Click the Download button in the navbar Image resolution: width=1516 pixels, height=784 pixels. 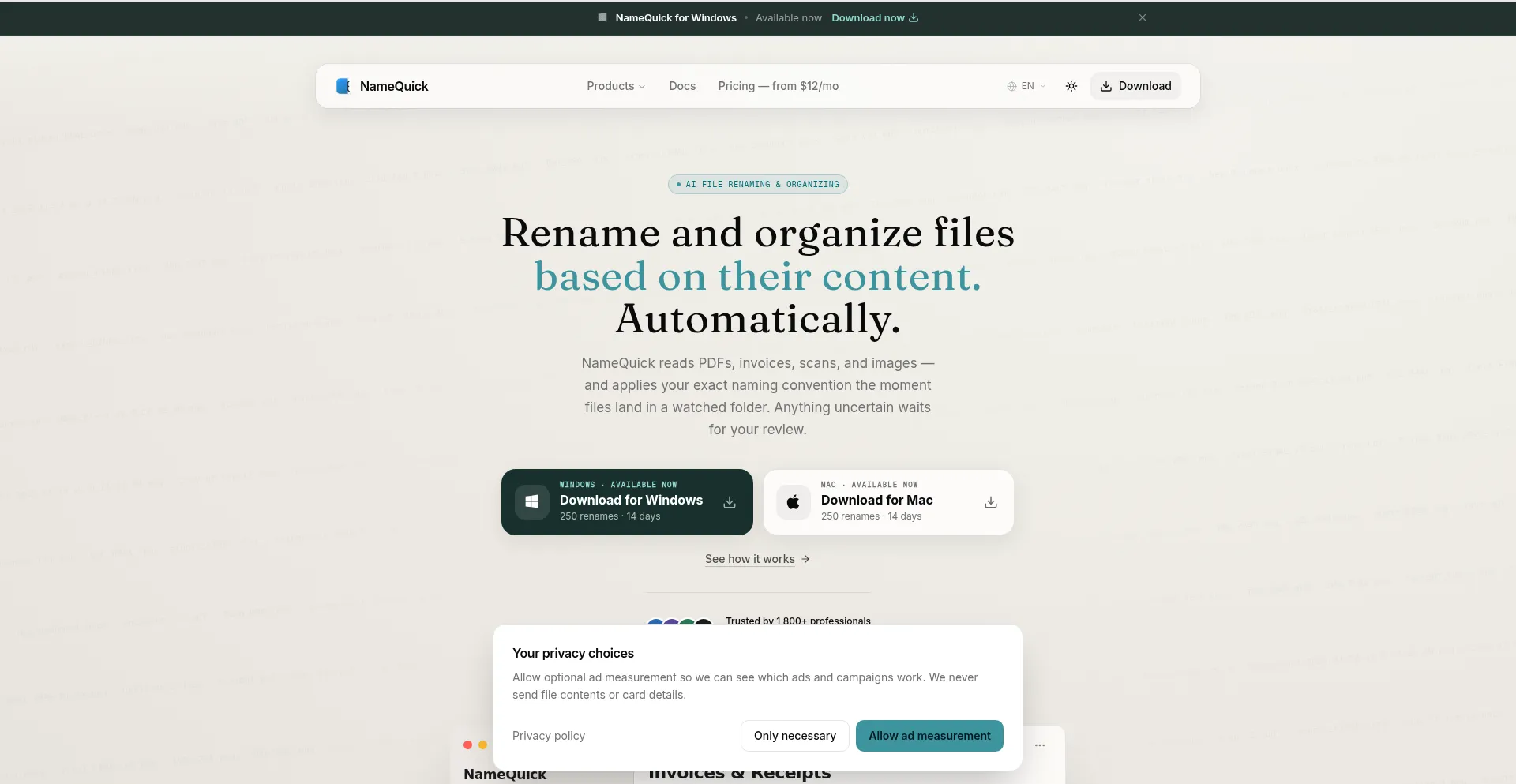(x=1135, y=86)
